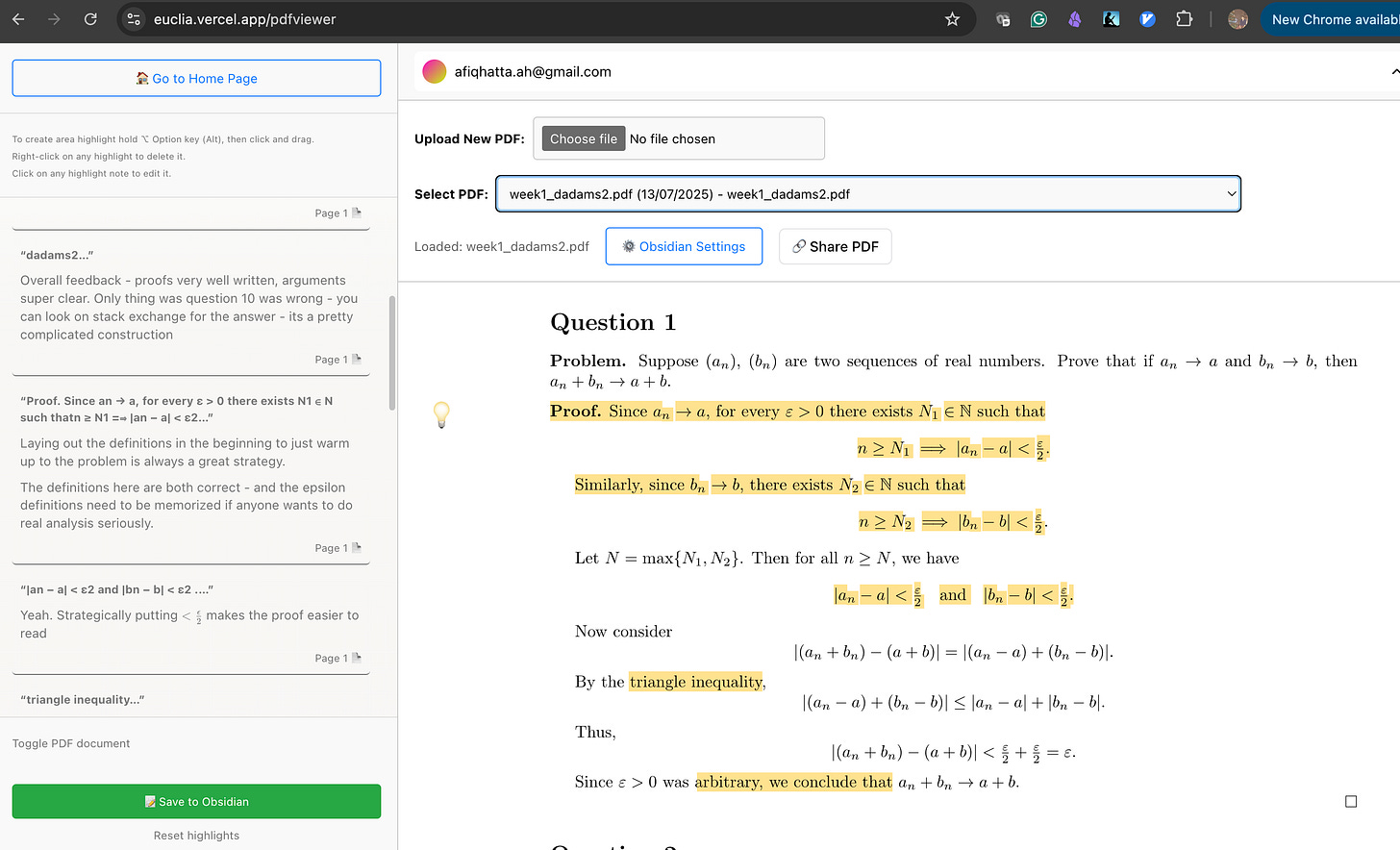Edit the note "The definitions here are both correct"
This screenshot has width=1400, height=850.
[x=187, y=505]
